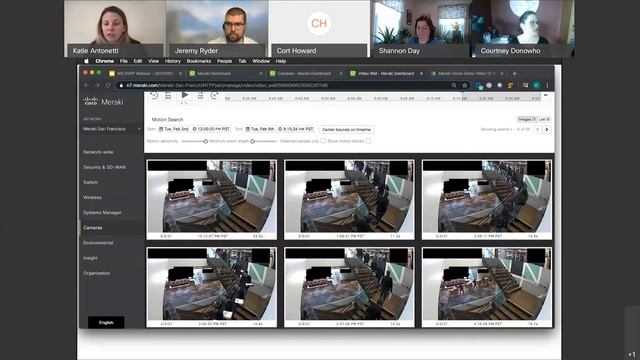Open the End time picker 9:15:24
The height and width of the screenshot is (360, 640).
click(x=296, y=129)
